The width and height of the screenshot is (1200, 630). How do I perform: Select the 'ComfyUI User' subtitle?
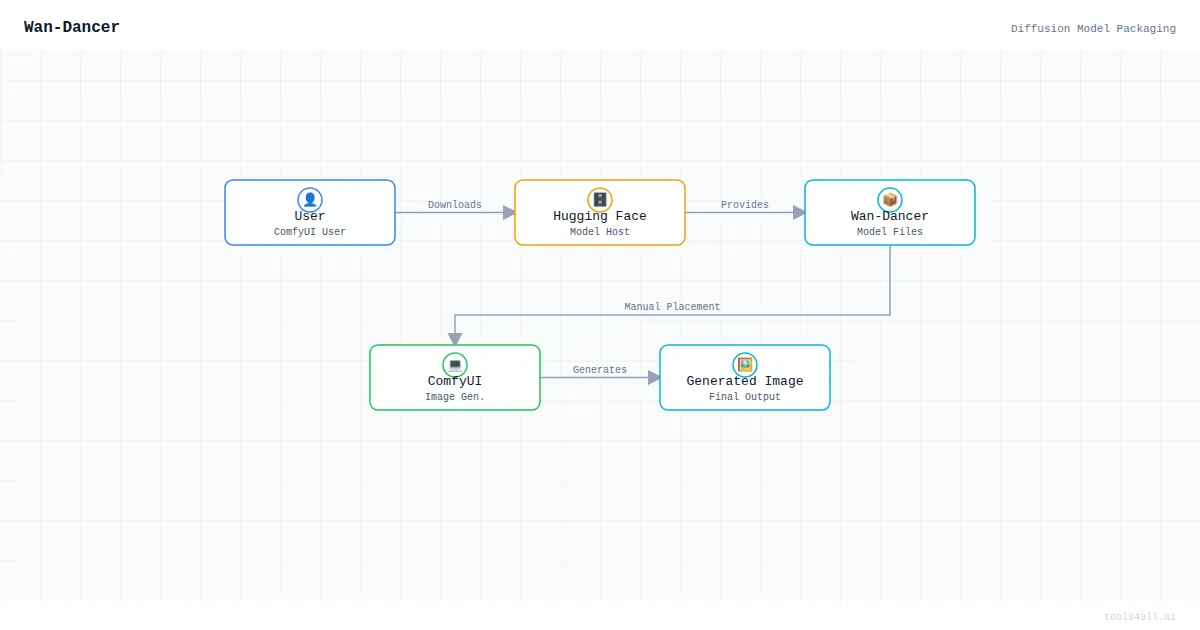pos(310,232)
